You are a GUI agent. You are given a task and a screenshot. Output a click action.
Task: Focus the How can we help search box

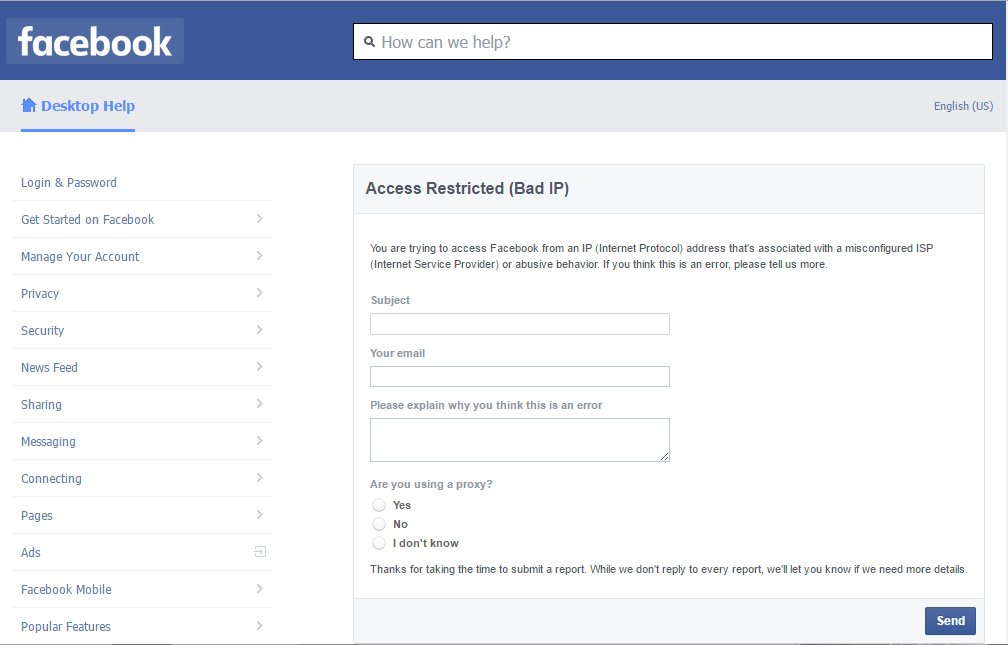(x=672, y=42)
